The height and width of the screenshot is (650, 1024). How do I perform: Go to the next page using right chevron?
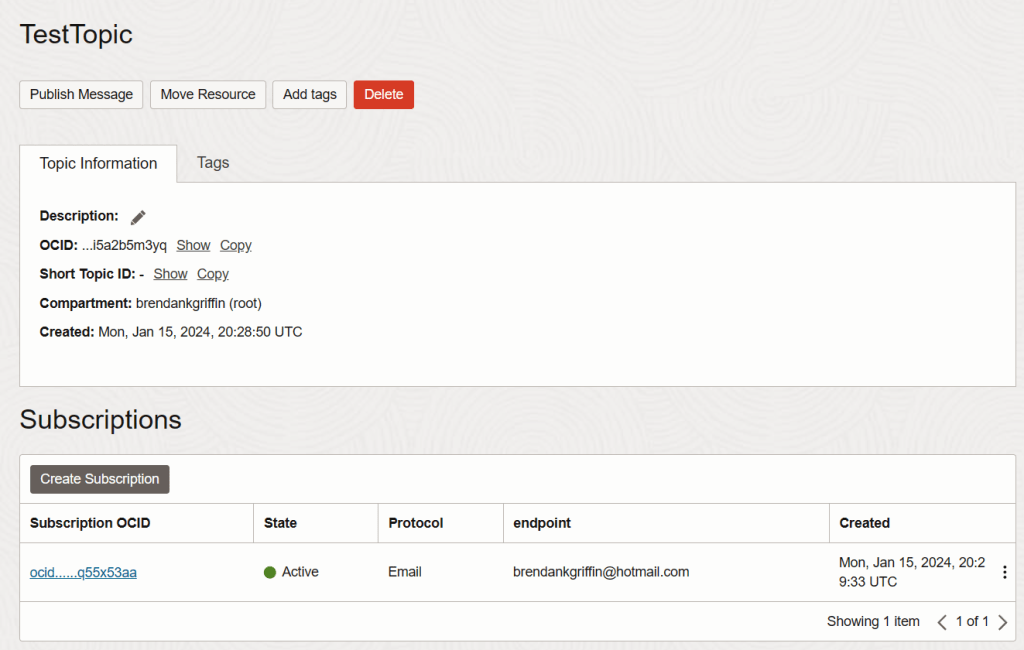[x=1003, y=622]
